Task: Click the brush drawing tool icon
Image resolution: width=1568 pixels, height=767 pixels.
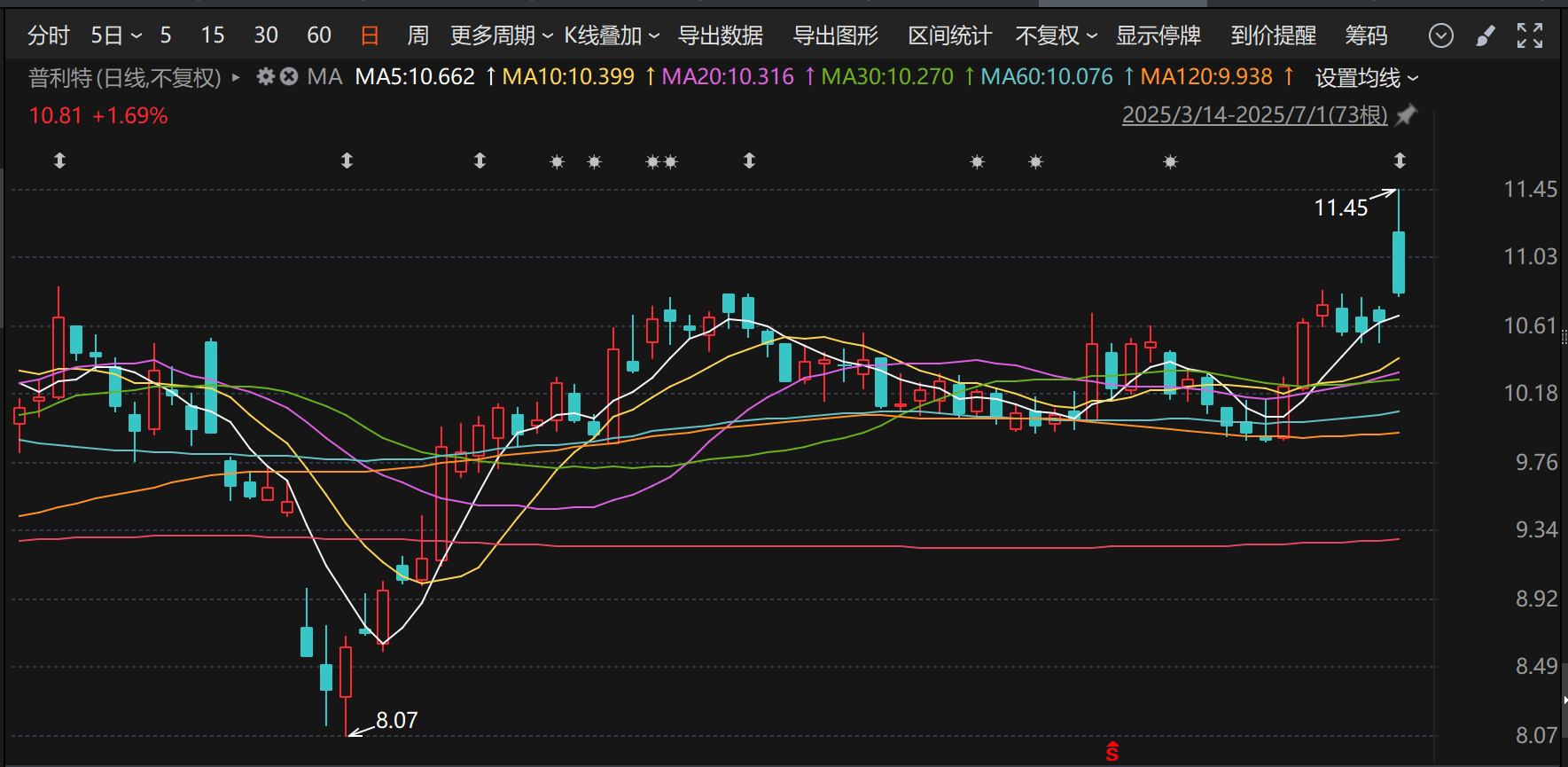Action: pyautogui.click(x=1486, y=35)
